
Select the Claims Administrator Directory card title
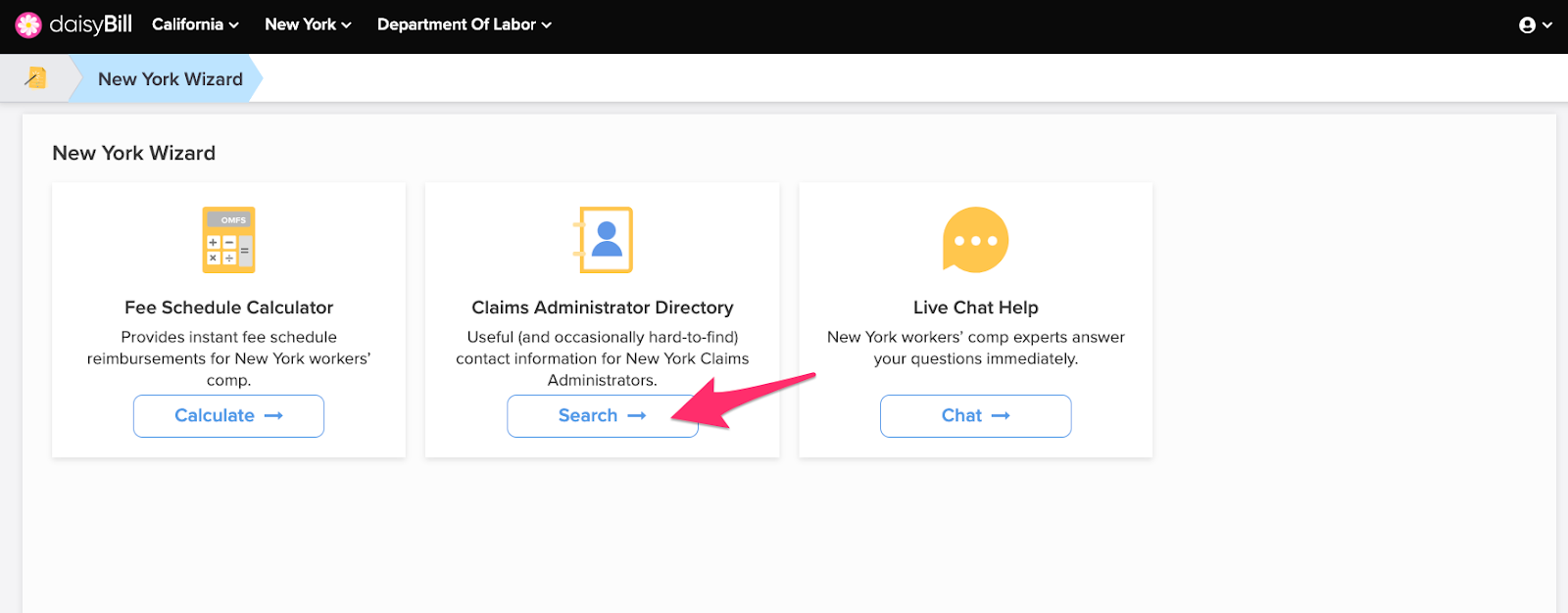pos(603,307)
